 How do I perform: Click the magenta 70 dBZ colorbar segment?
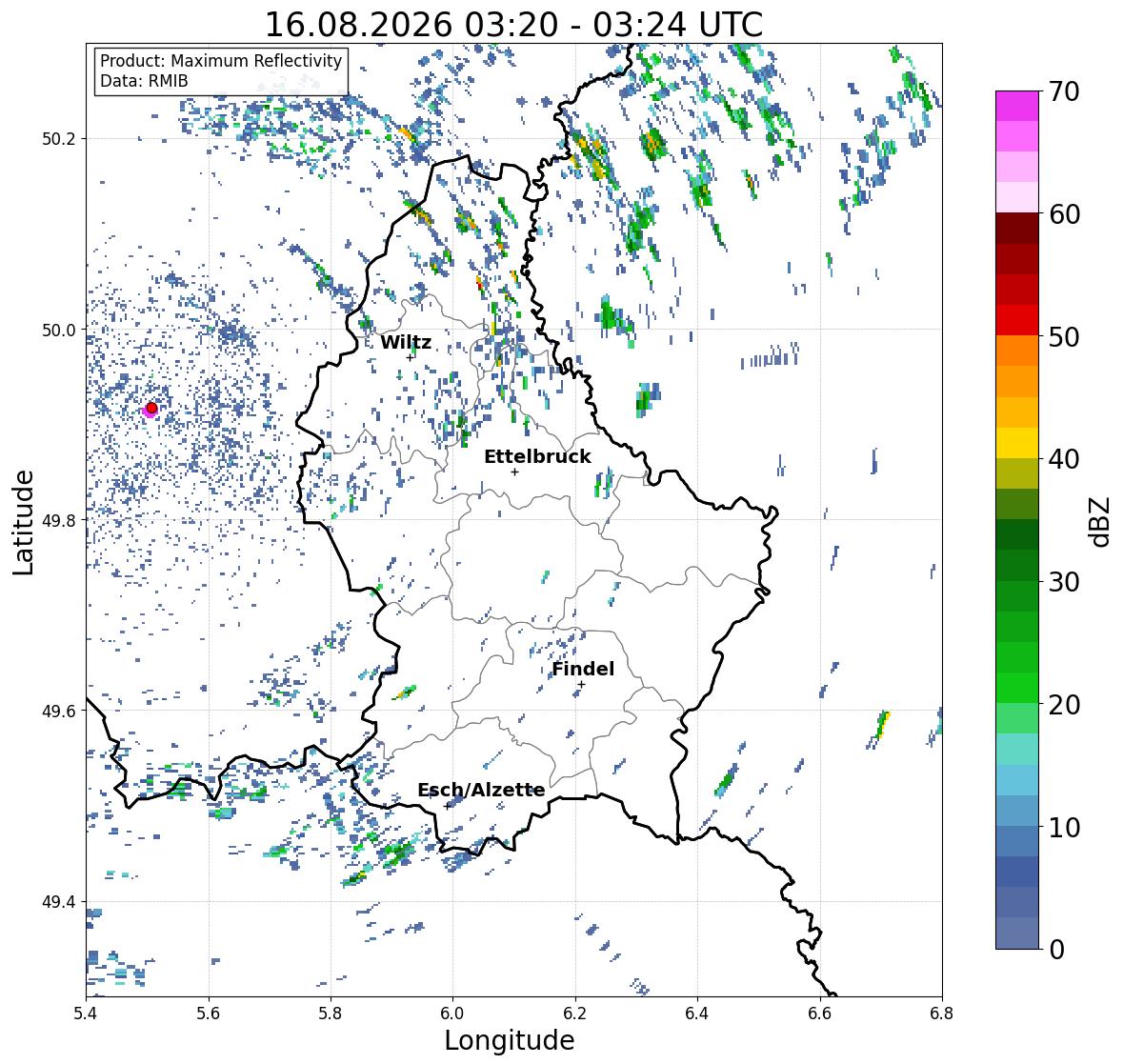coord(1017,106)
